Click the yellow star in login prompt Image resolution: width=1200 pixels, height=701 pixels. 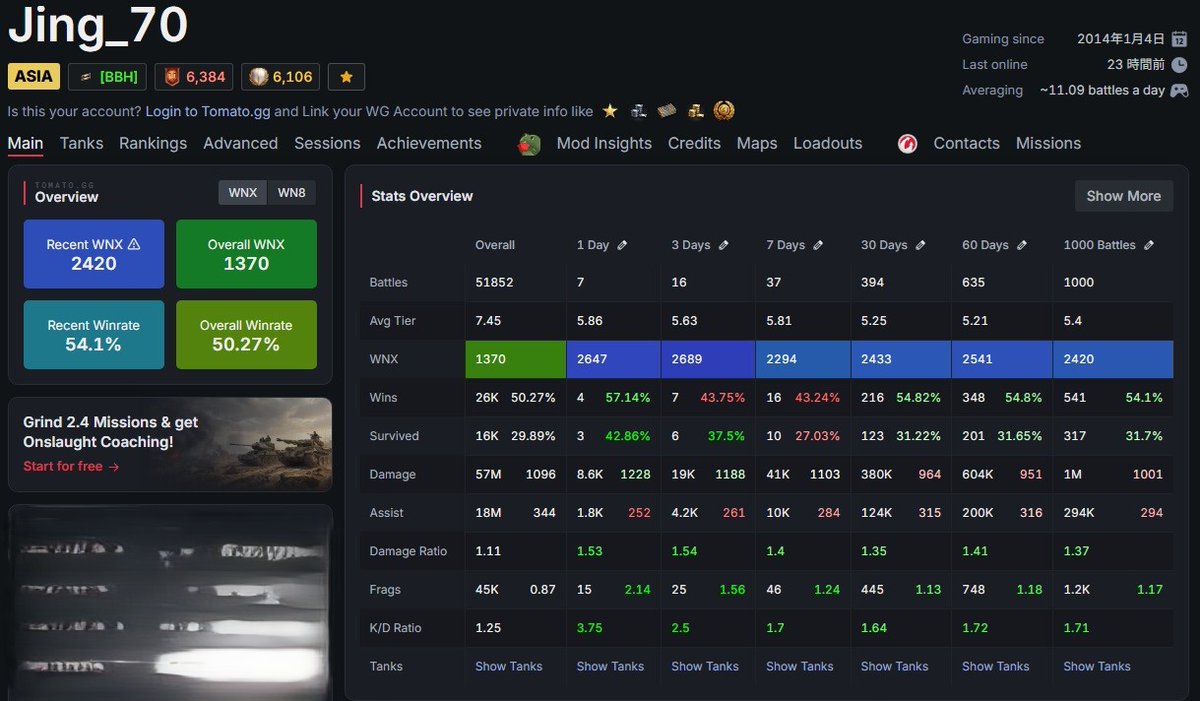tap(609, 111)
